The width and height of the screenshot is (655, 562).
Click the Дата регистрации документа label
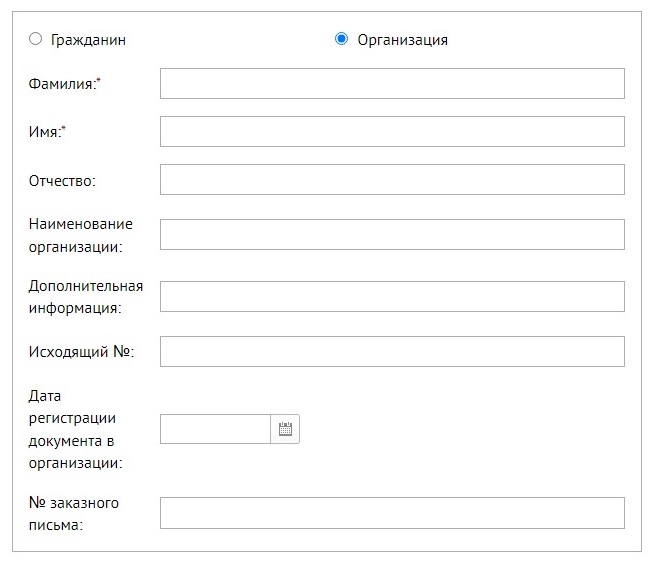(x=75, y=429)
